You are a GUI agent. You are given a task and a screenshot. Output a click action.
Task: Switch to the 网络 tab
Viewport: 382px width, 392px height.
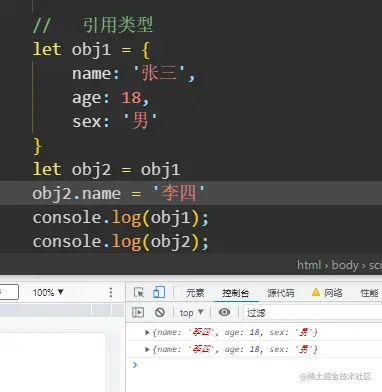[333, 293]
